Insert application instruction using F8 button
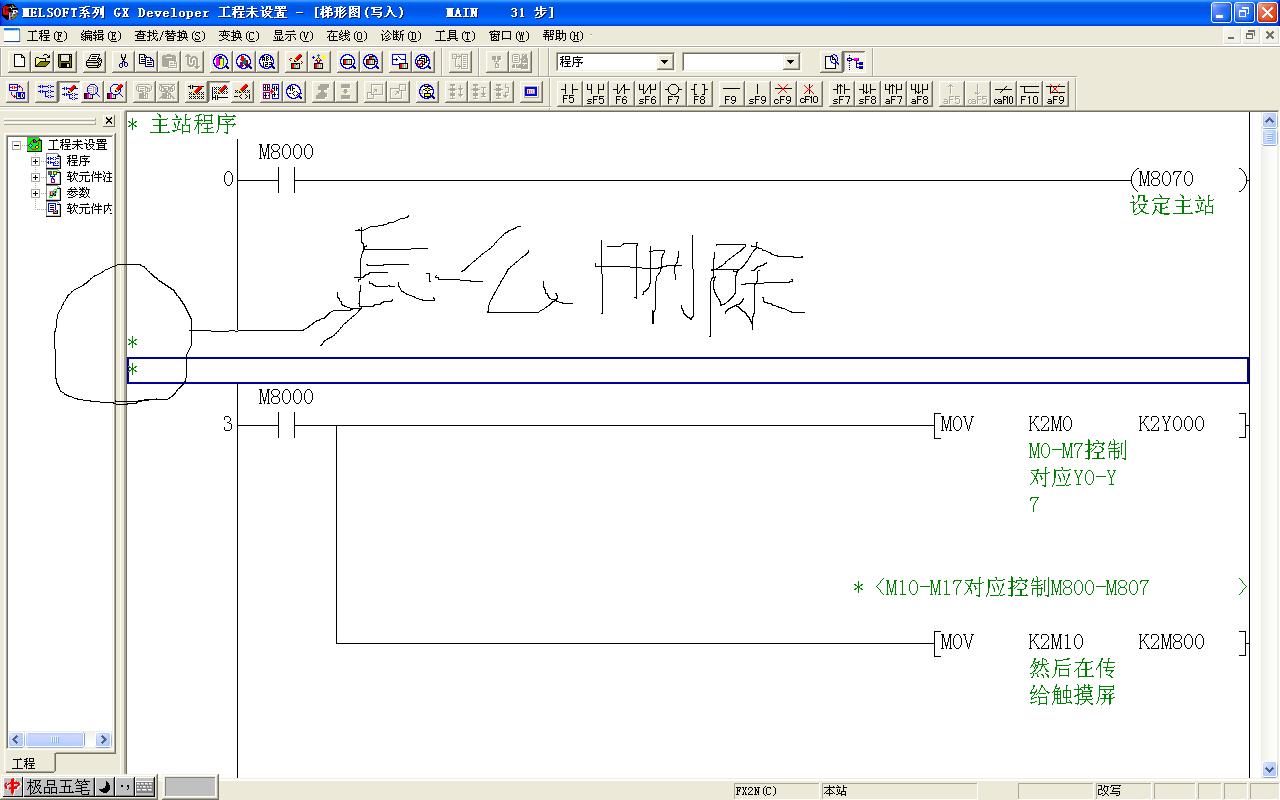 coord(699,93)
